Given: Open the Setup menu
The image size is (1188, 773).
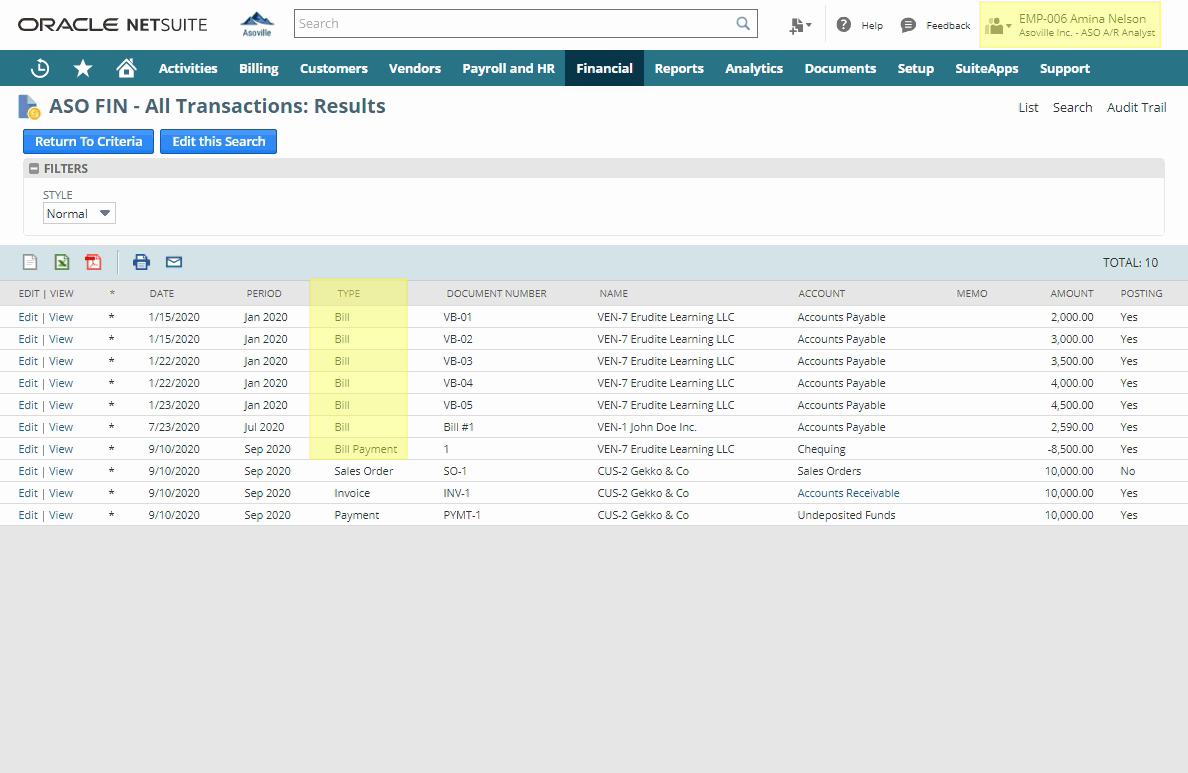Looking at the screenshot, I should [915, 68].
